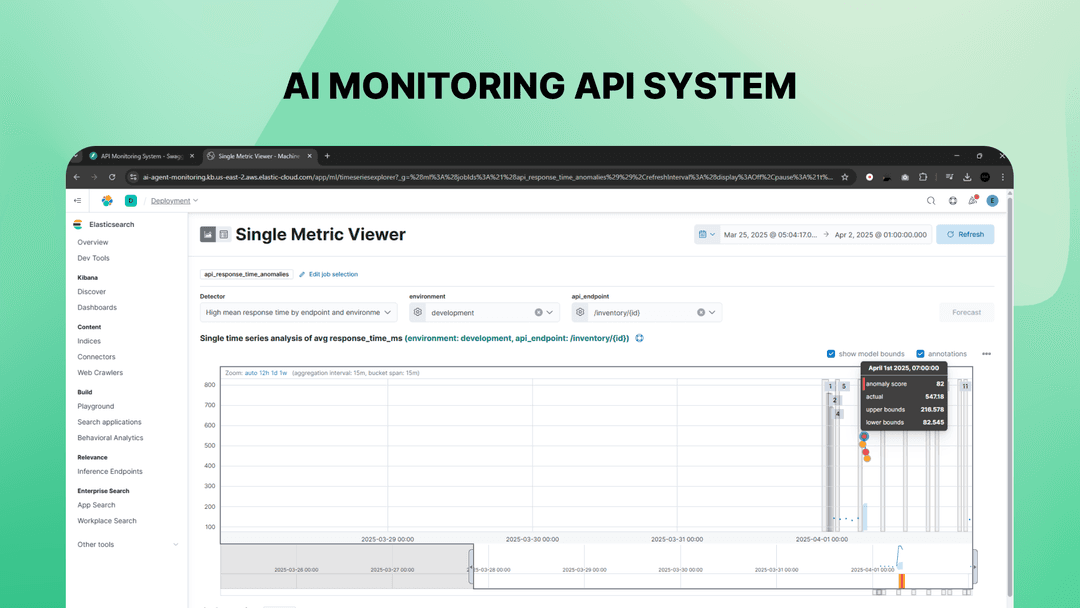Screen dimensions: 1080x608
Task: Set chart zoom to 12h
Action: pos(264,373)
